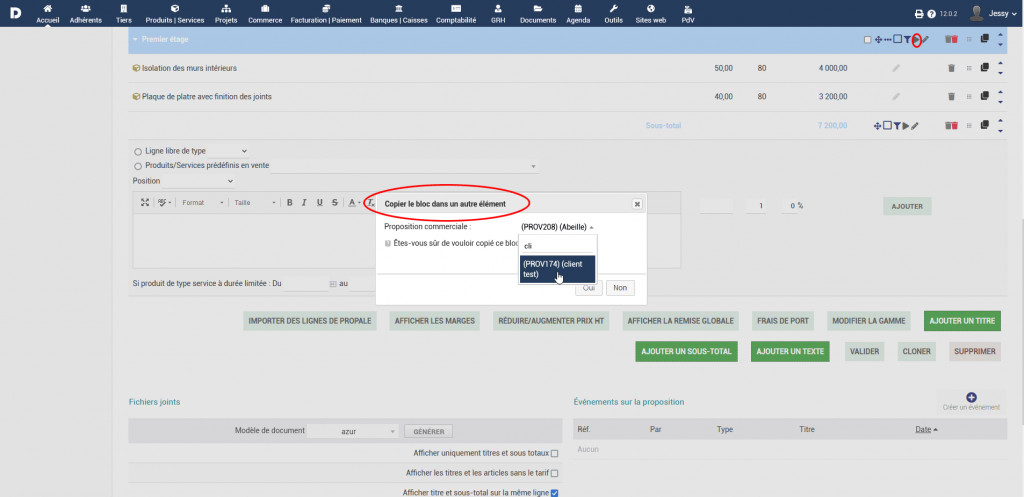Enable Afficher les titres et les articles sans le tarif
Viewport: 1024px width, 497px height.
click(554, 473)
